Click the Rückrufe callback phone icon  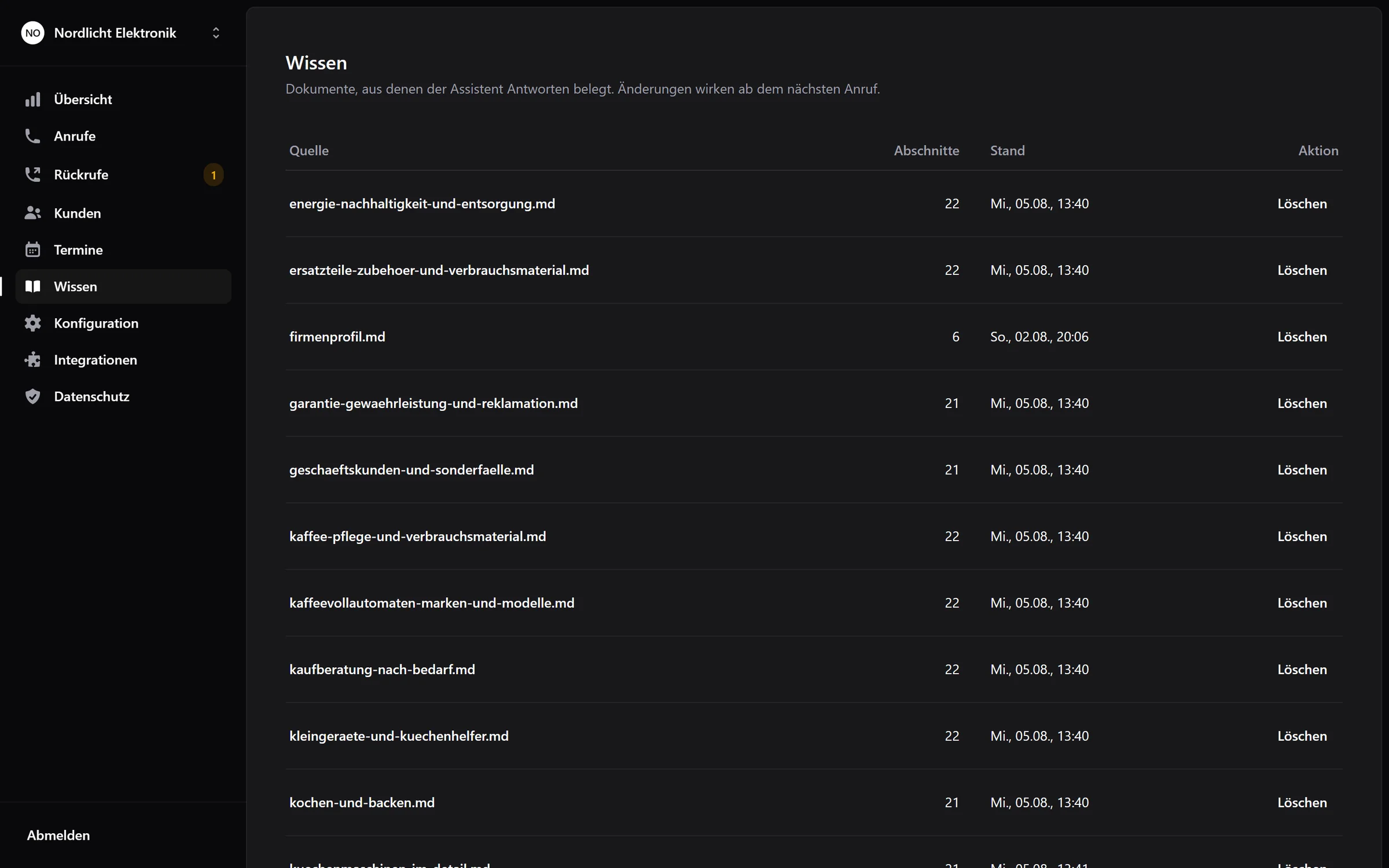coord(33,175)
